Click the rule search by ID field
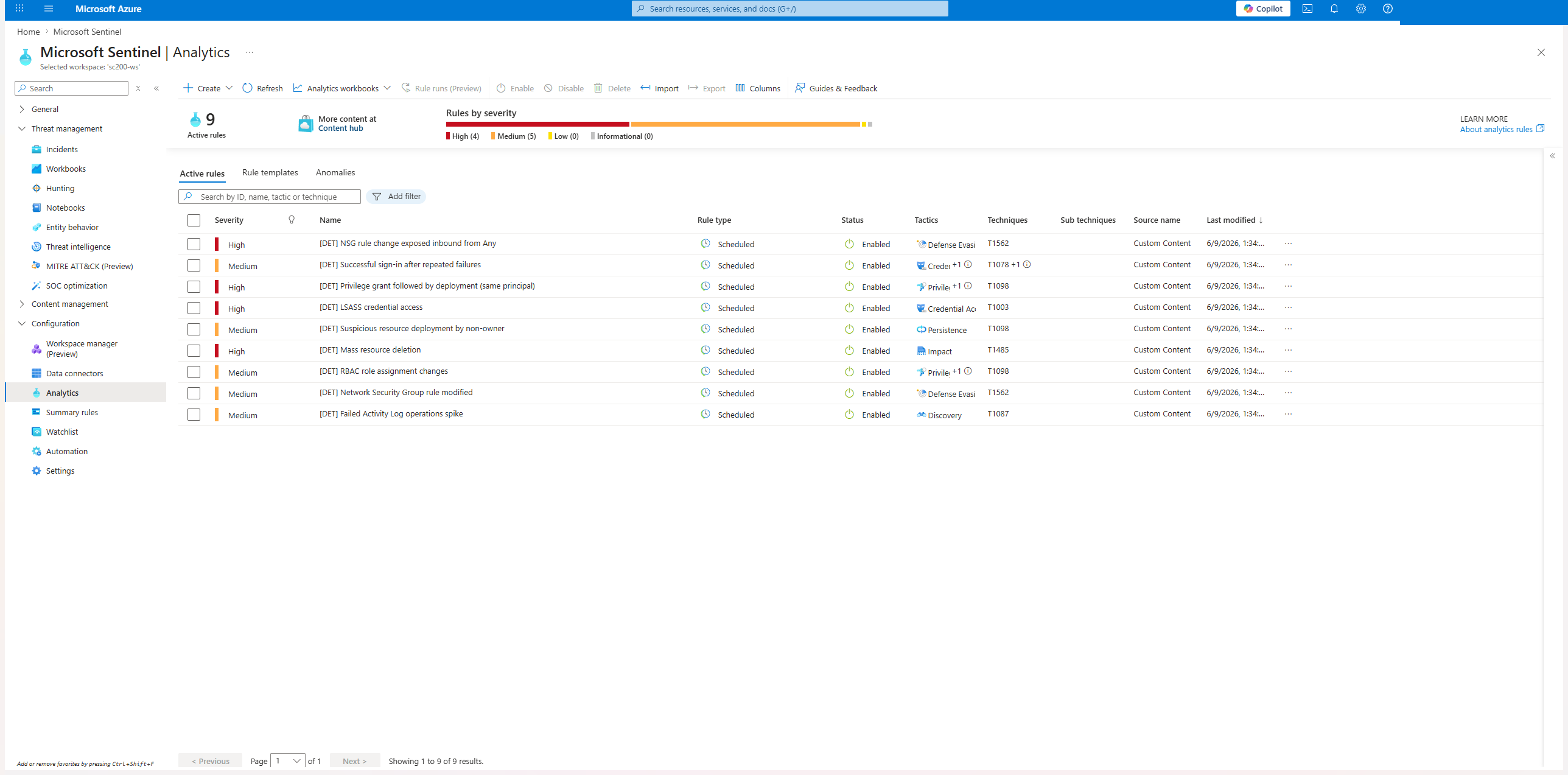Viewport: 1568px width, 775px height. [270, 197]
